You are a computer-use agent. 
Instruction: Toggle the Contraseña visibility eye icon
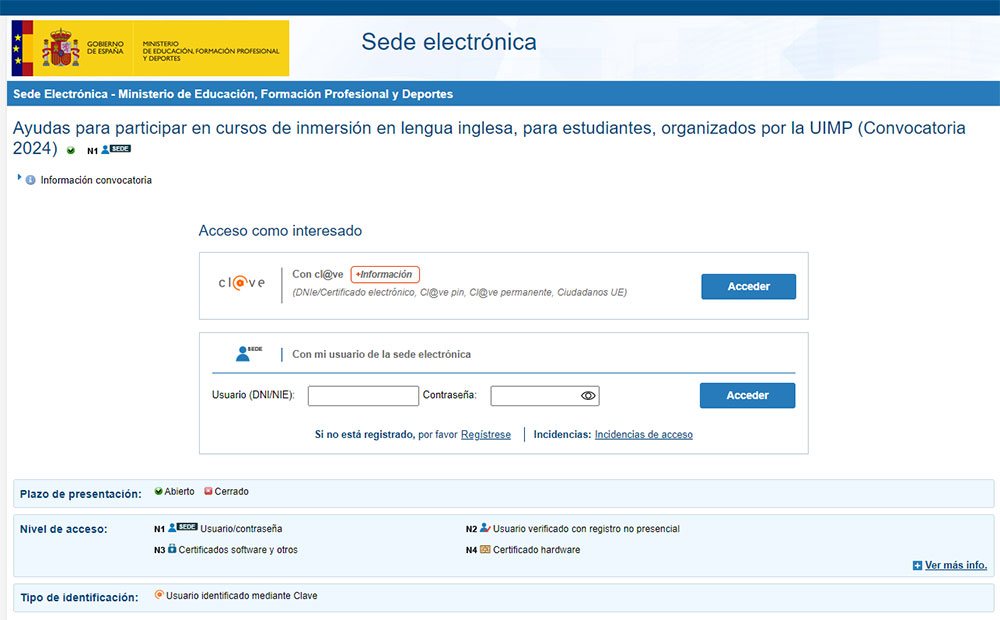coord(588,395)
